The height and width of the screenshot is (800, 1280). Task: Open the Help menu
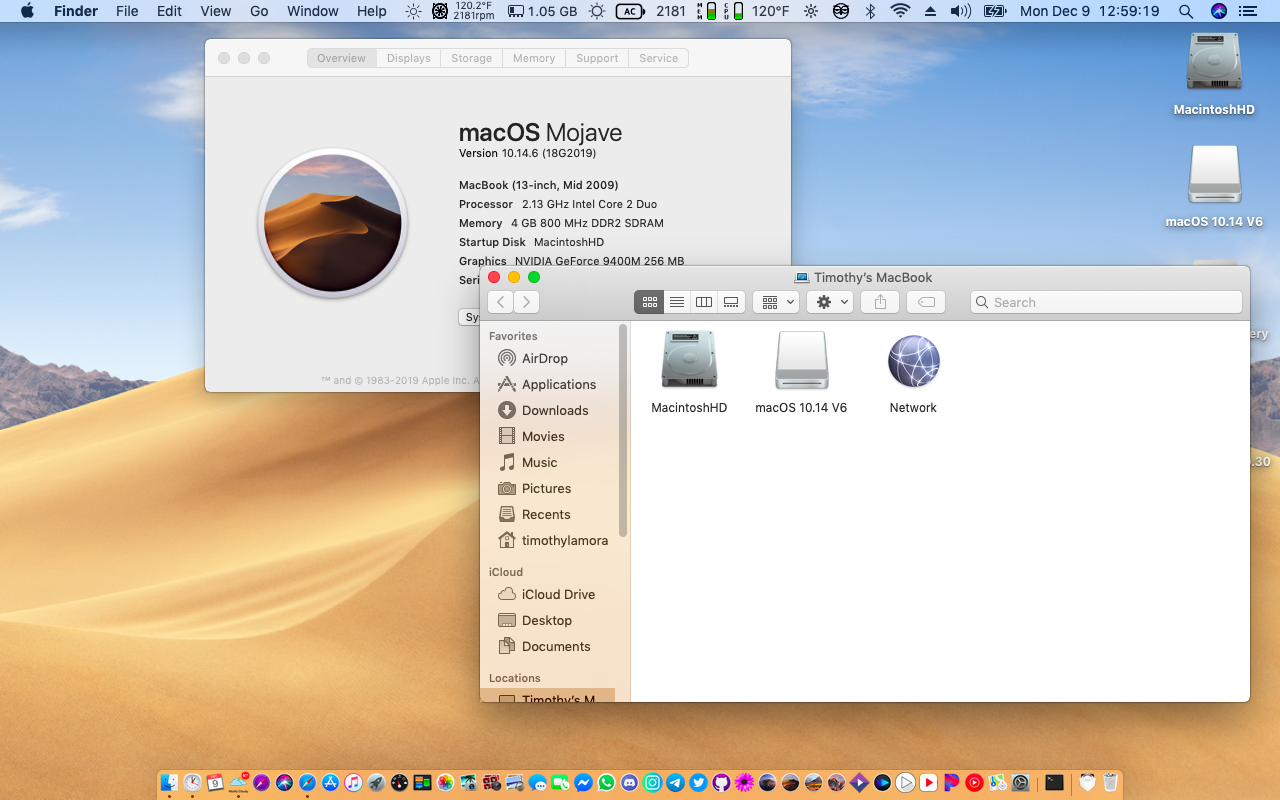coord(371,11)
